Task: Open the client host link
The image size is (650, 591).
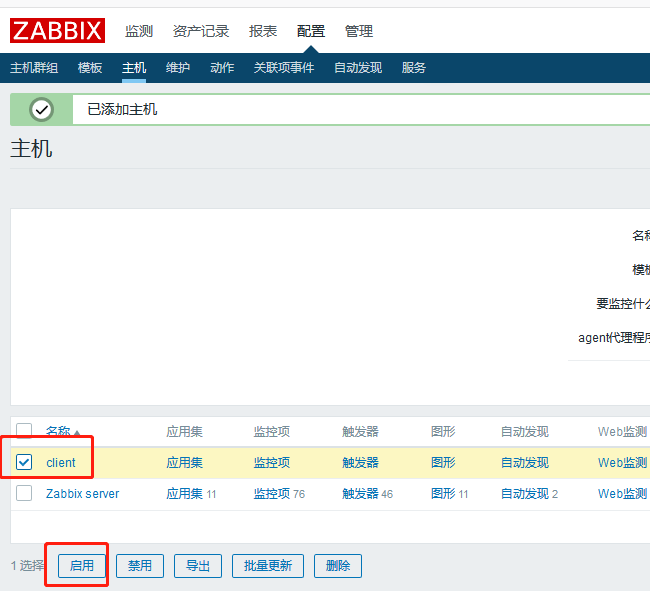Action: coord(61,463)
